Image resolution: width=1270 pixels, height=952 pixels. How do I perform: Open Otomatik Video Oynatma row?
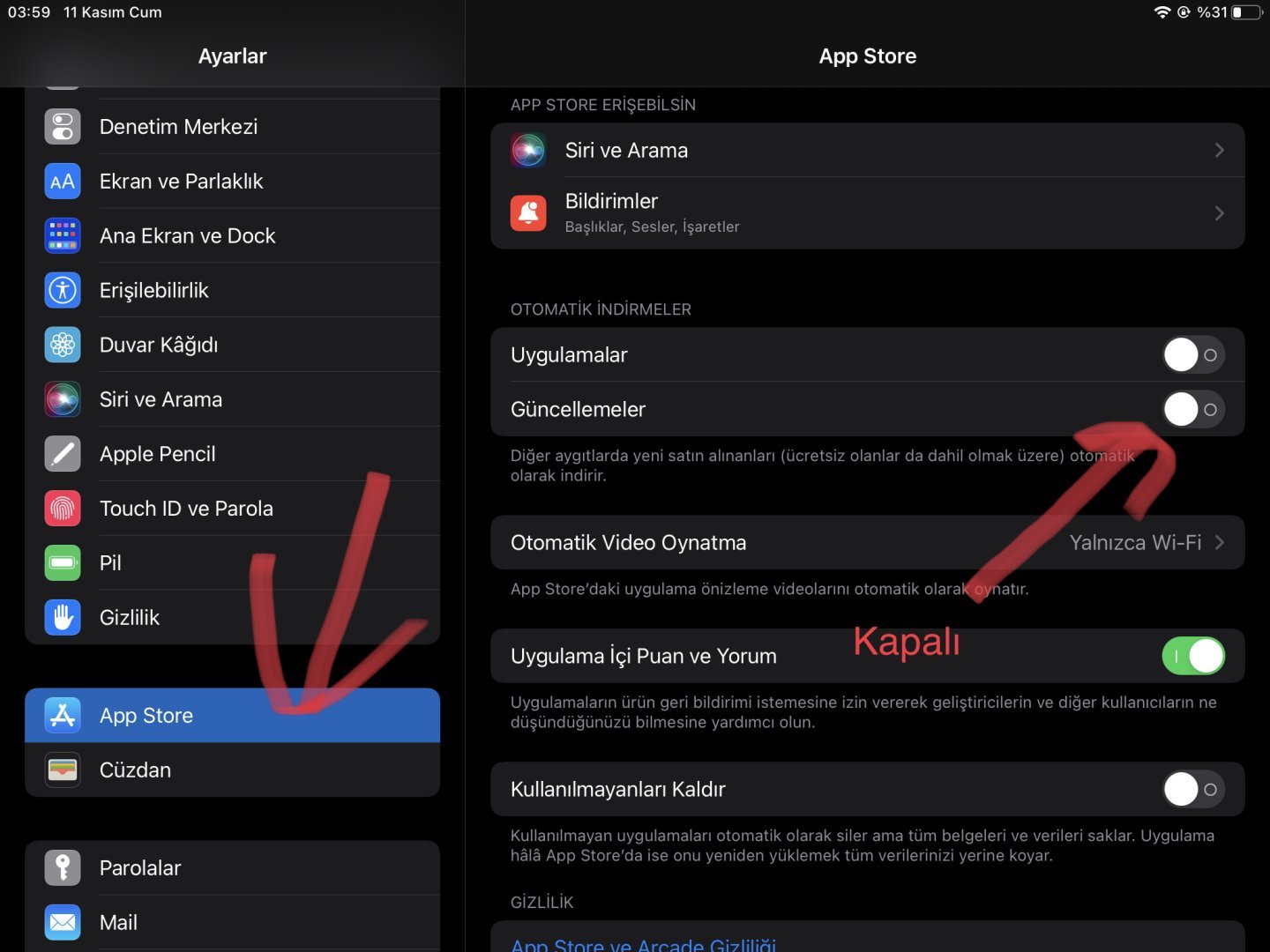(868, 543)
